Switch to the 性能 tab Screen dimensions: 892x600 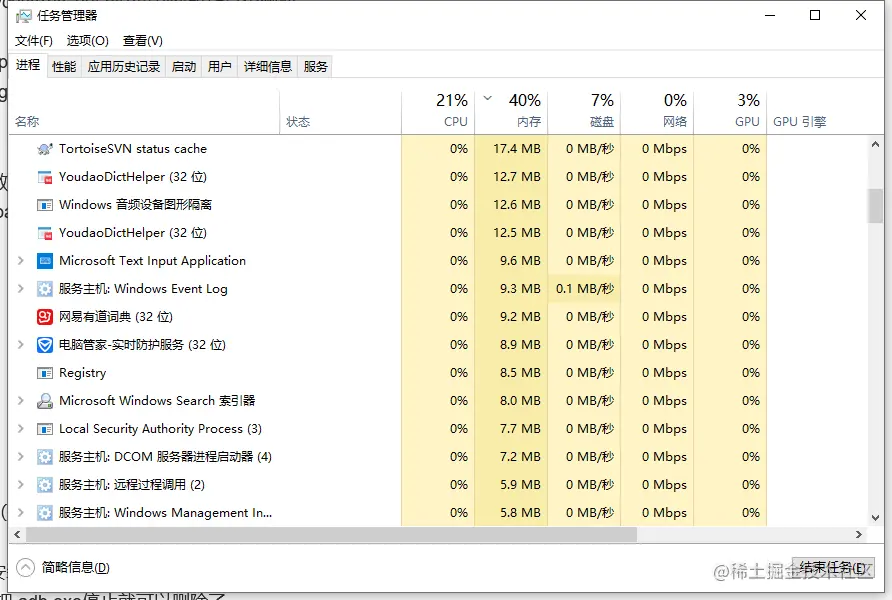tap(64, 67)
